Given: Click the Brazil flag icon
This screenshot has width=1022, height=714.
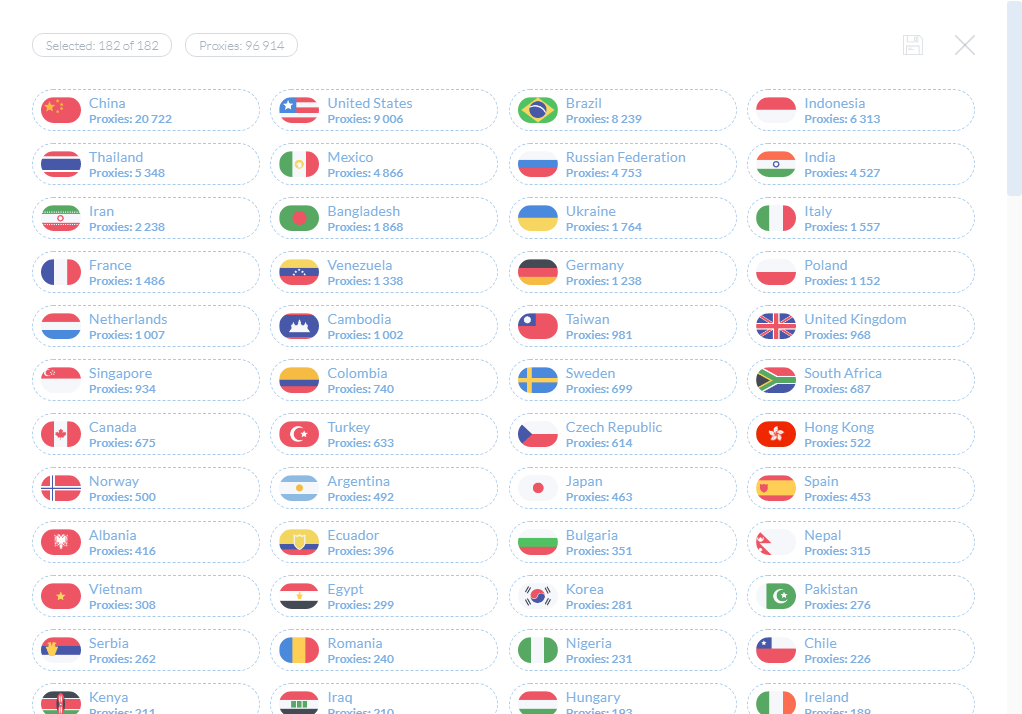Looking at the screenshot, I should click(x=538, y=110).
